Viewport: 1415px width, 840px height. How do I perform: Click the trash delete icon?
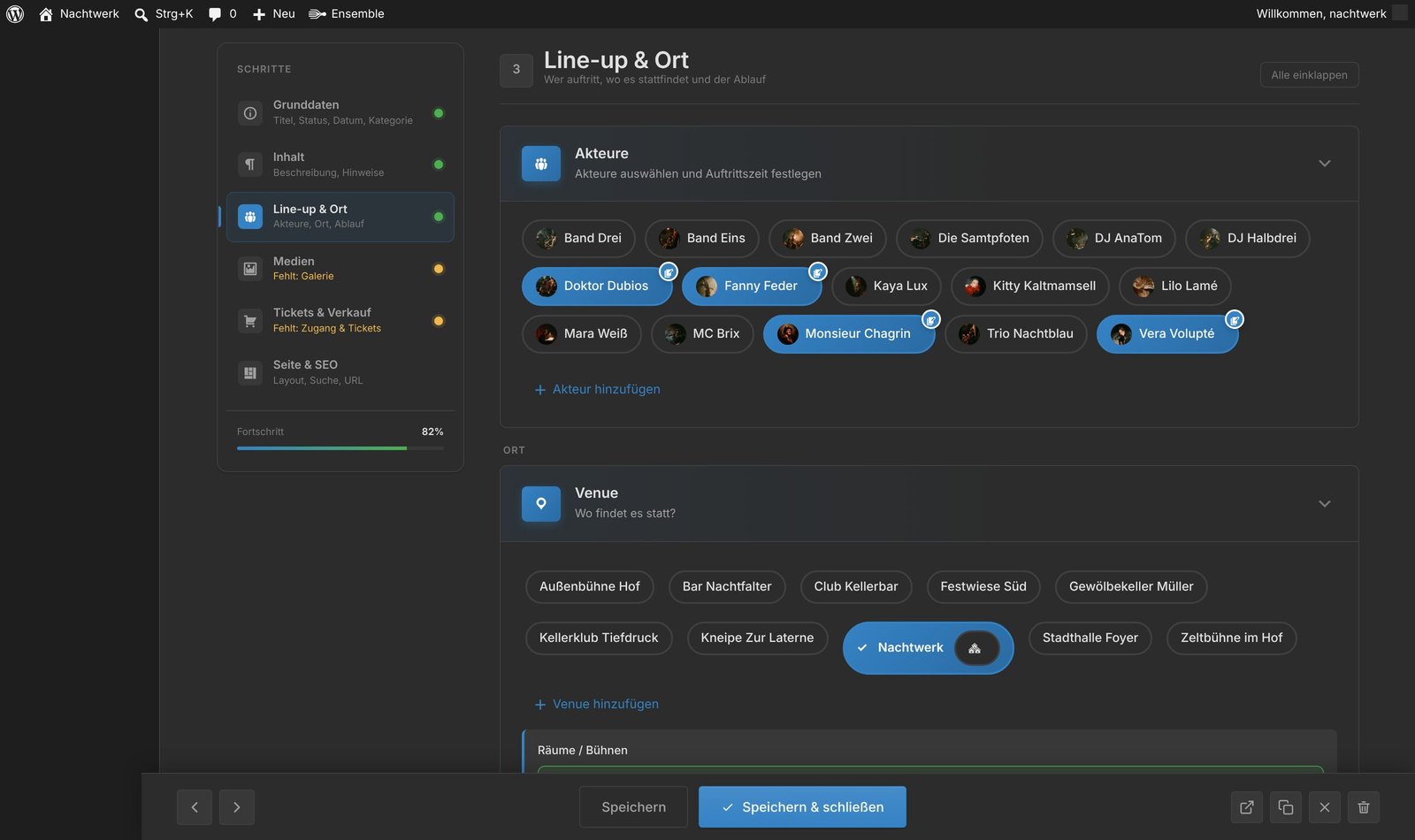(x=1364, y=807)
